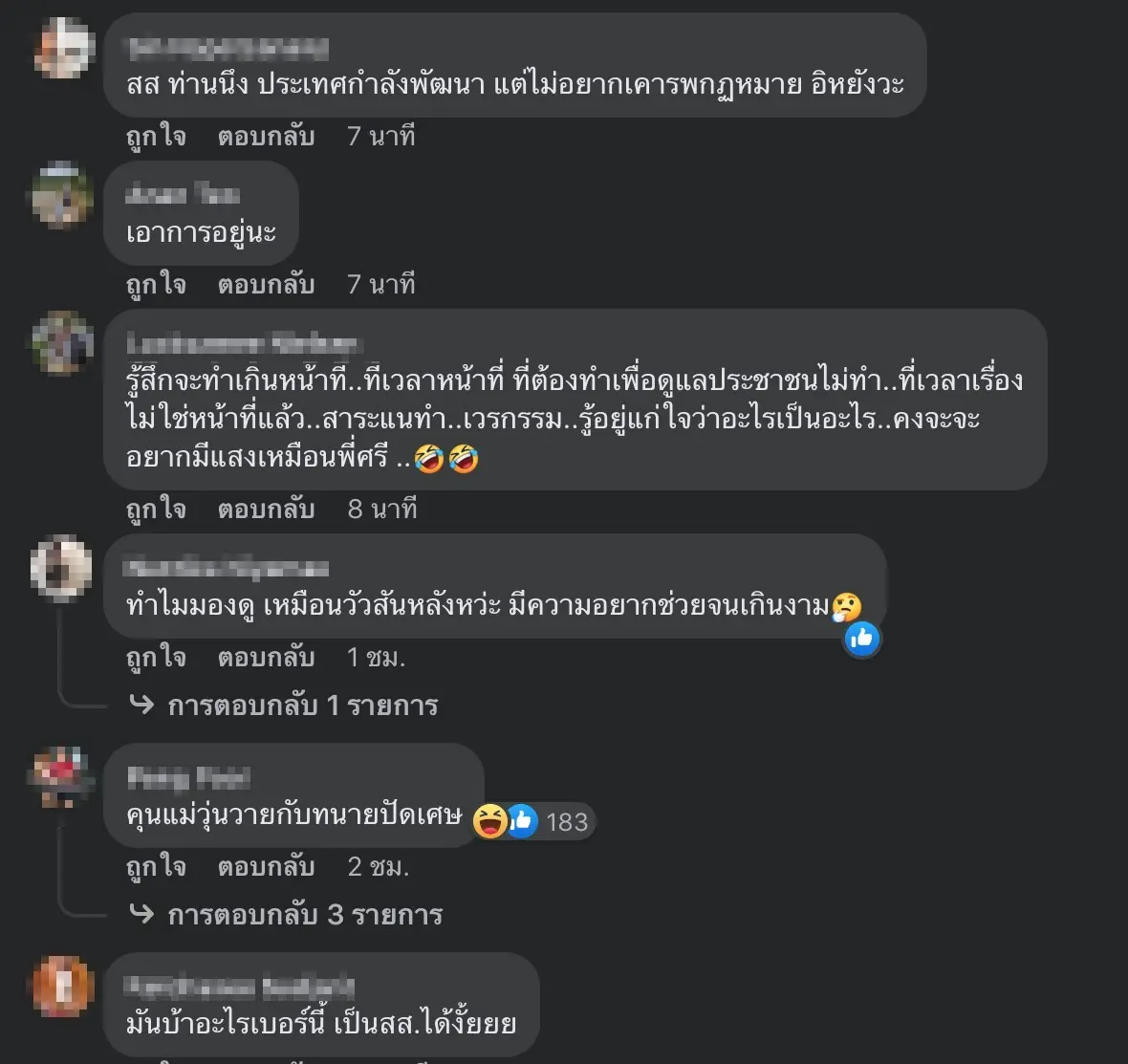Open the first commenter's profile picture at the top

64,48
